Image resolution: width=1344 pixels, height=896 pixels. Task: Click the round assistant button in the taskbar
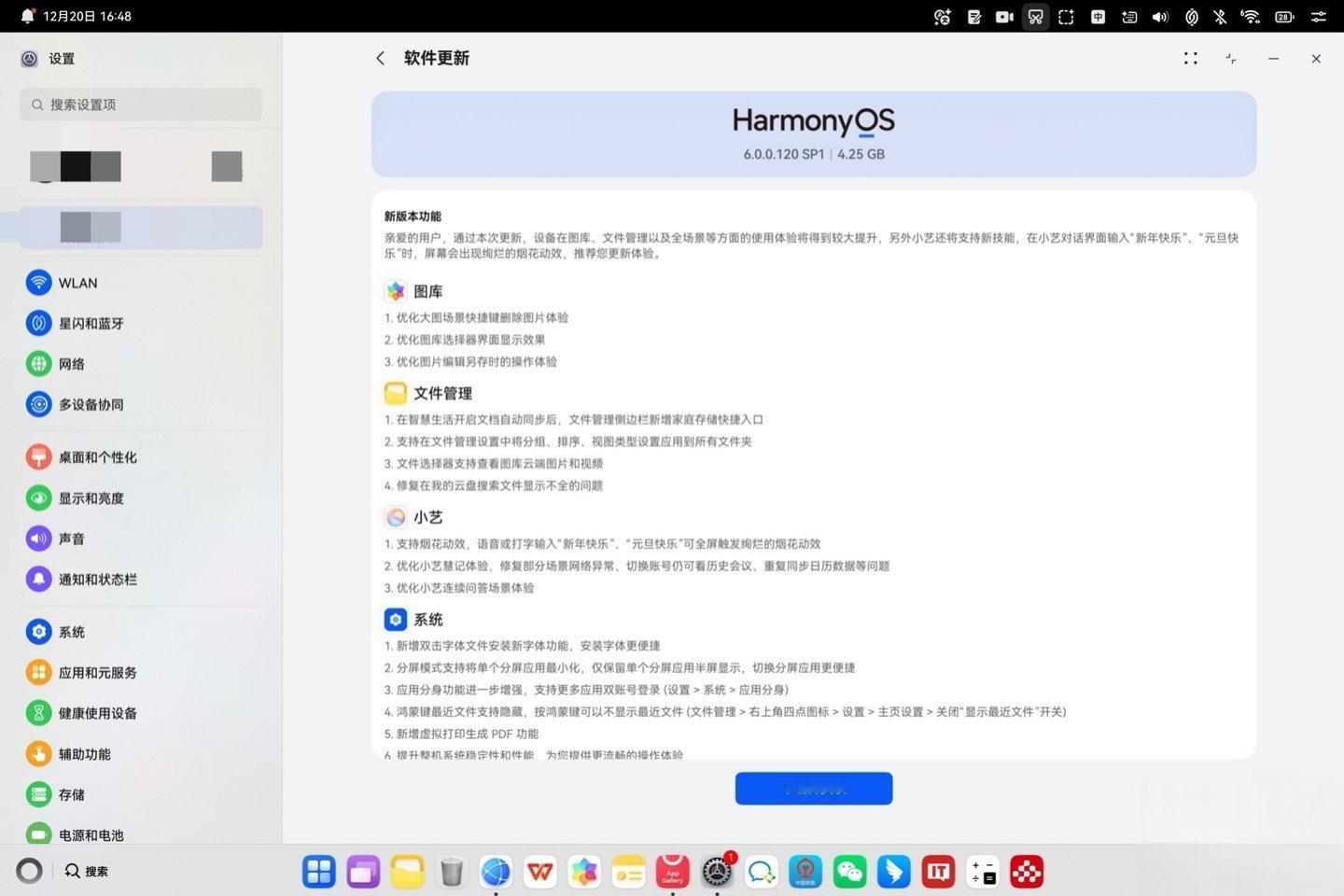coord(30,871)
